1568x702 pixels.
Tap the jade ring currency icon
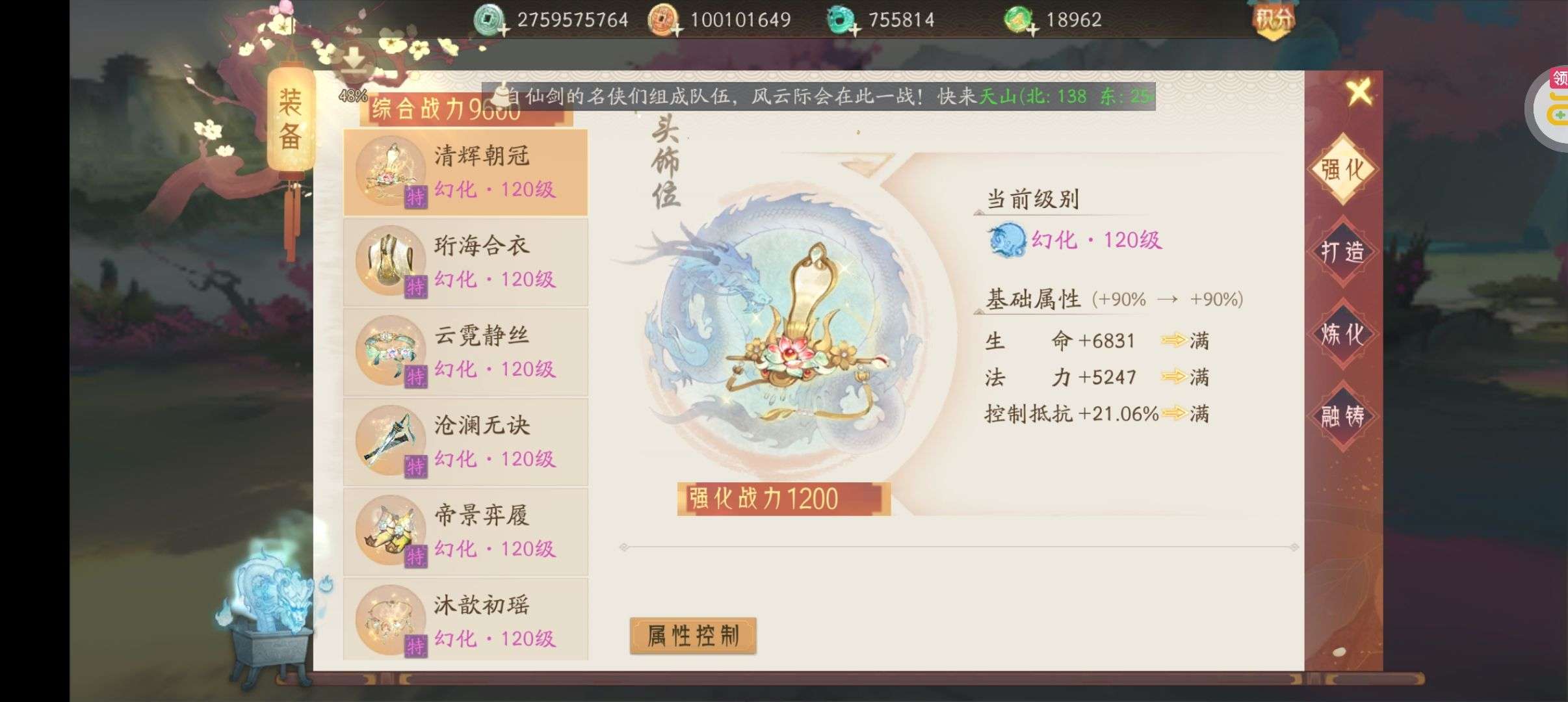click(x=842, y=19)
